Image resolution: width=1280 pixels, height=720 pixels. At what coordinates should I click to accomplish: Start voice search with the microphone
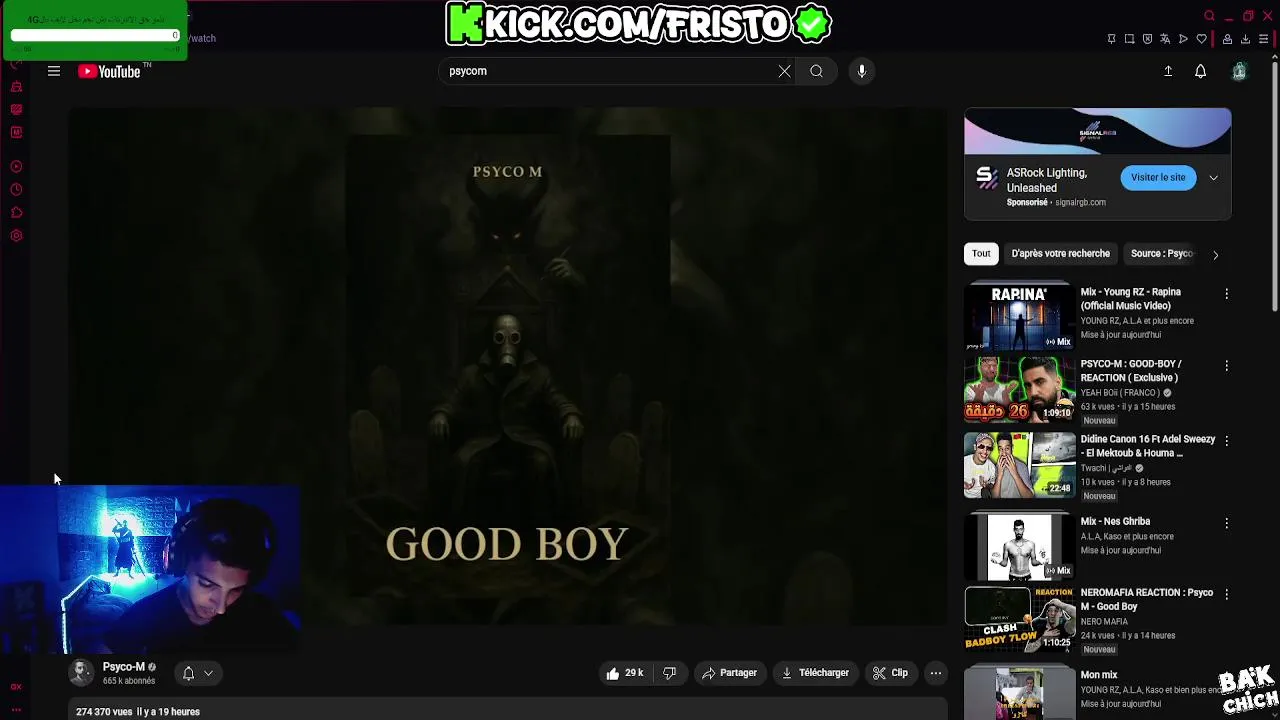click(x=861, y=71)
